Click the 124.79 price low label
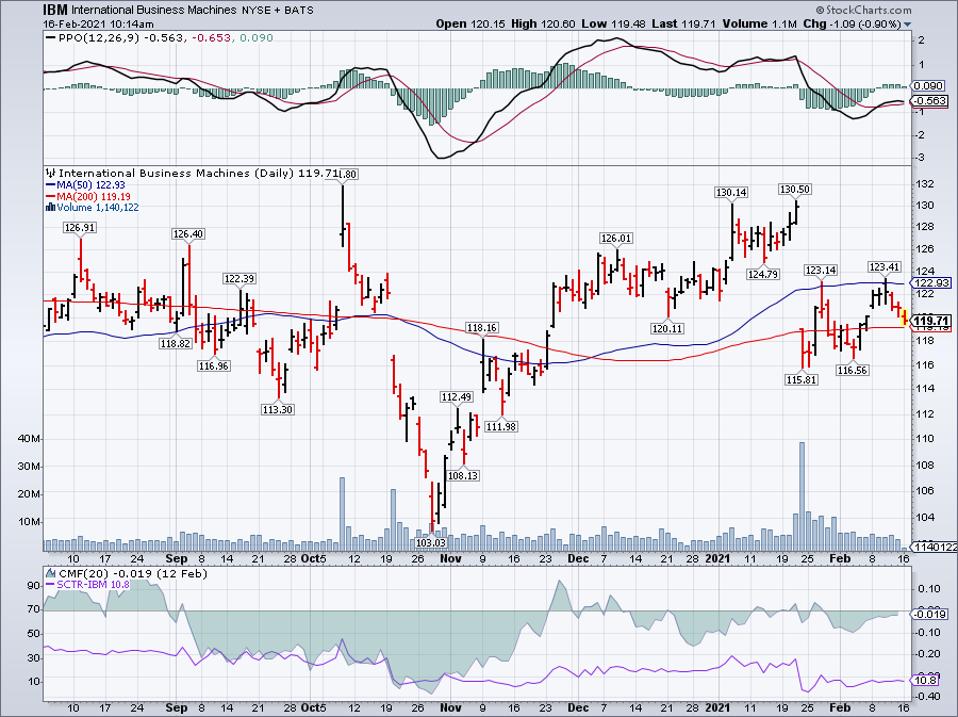The width and height of the screenshot is (958, 717). pyautogui.click(x=763, y=274)
